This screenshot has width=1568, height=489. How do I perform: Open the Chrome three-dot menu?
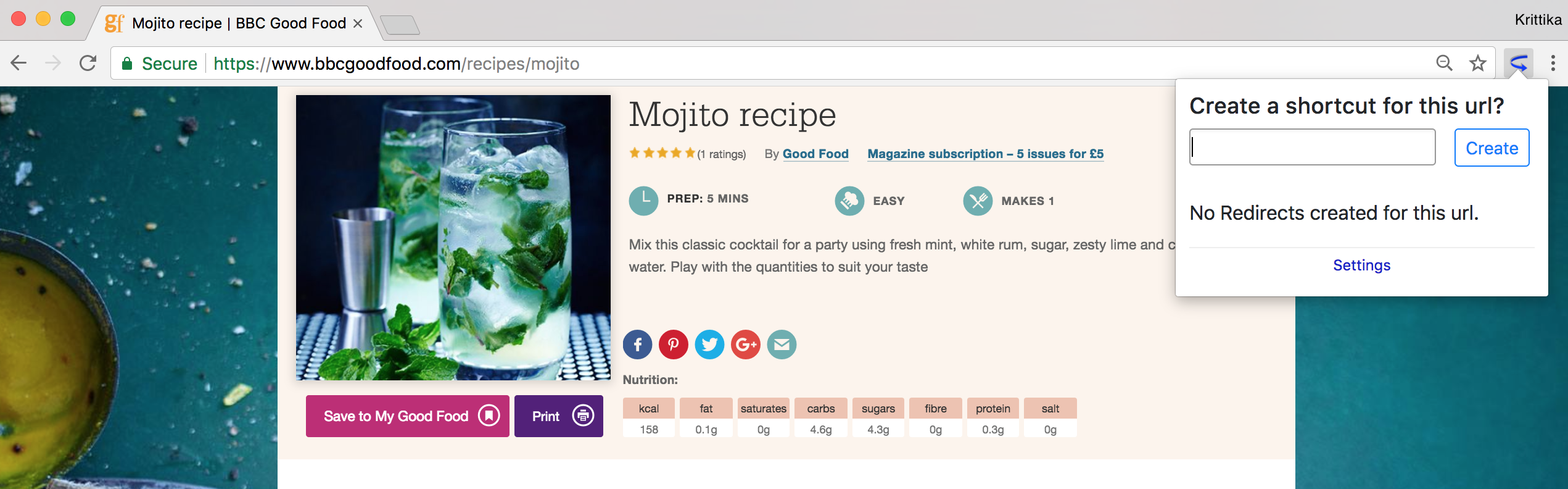tap(1553, 64)
